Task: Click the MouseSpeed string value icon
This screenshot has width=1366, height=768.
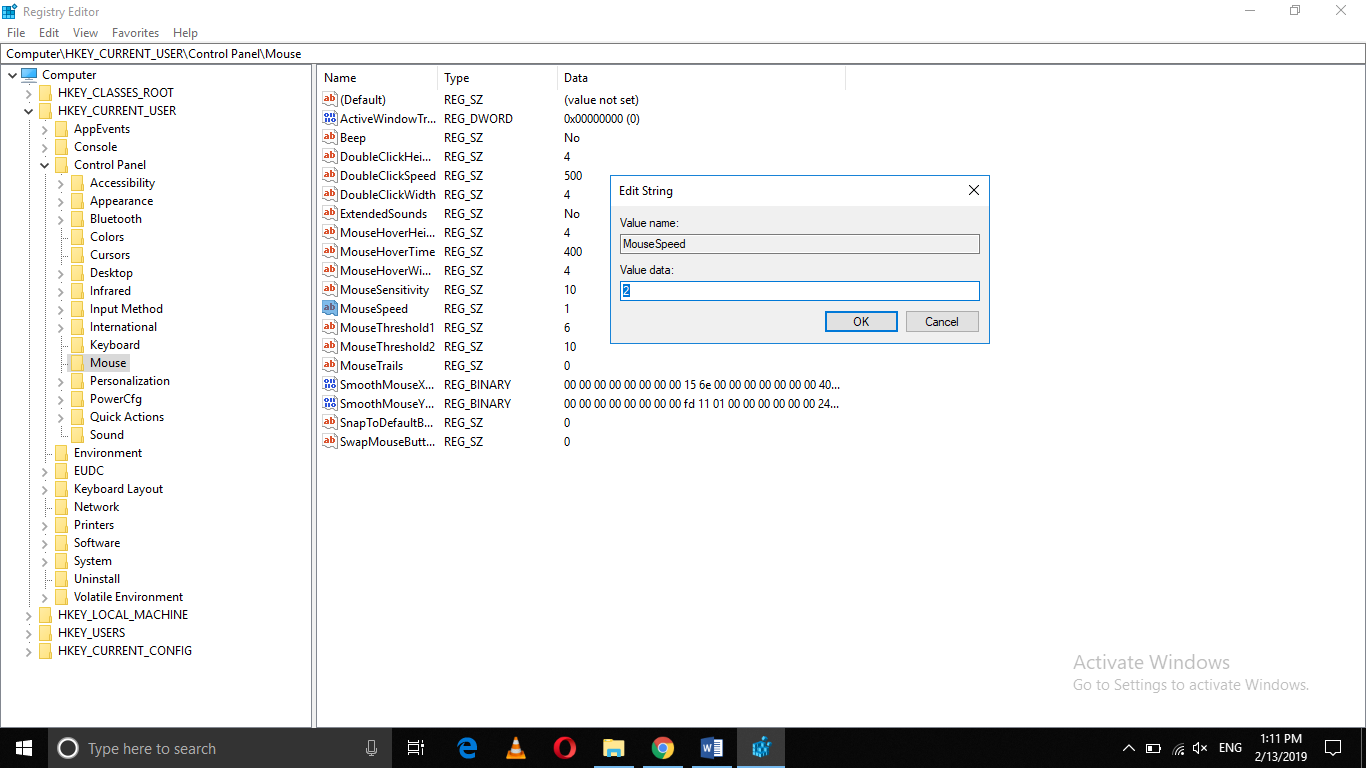Action: (330, 308)
